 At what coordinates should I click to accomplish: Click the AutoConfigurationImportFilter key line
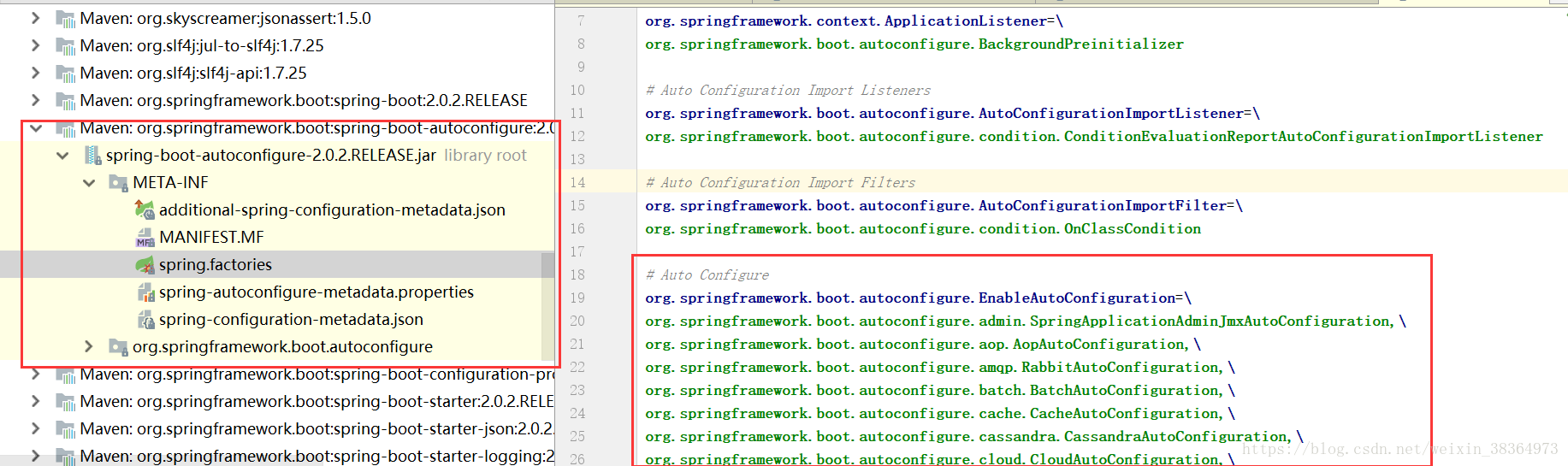(944, 205)
